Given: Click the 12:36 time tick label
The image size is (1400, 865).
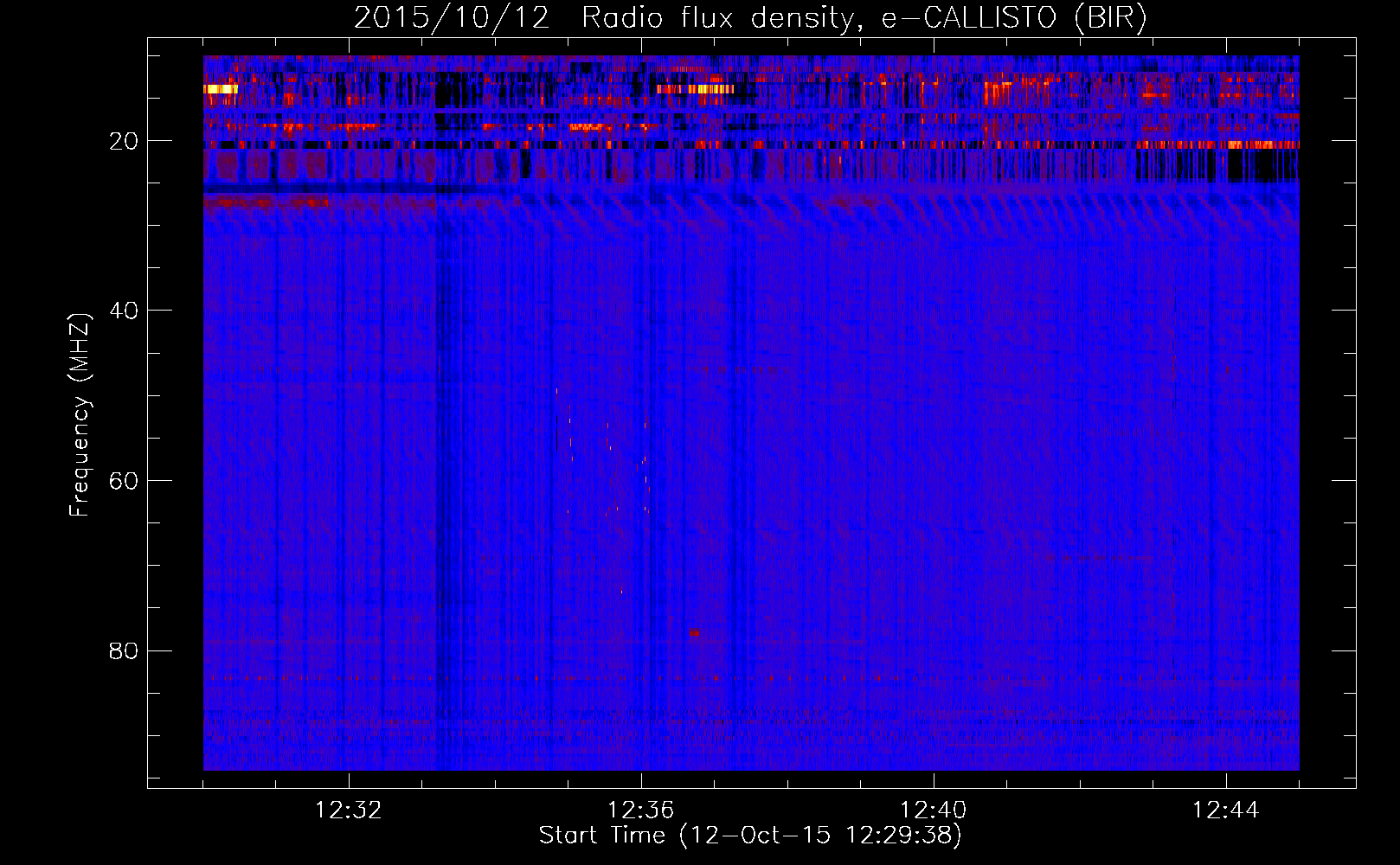Looking at the screenshot, I should [x=641, y=811].
